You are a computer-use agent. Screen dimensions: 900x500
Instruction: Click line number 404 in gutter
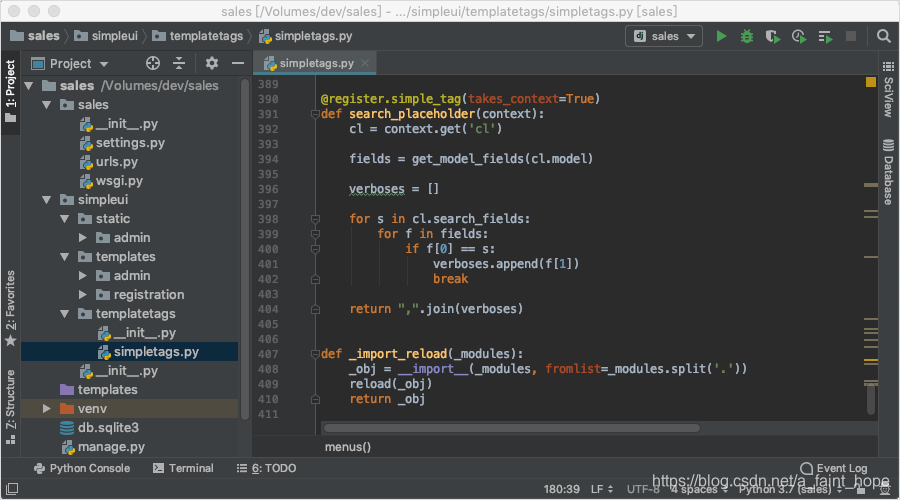point(268,309)
